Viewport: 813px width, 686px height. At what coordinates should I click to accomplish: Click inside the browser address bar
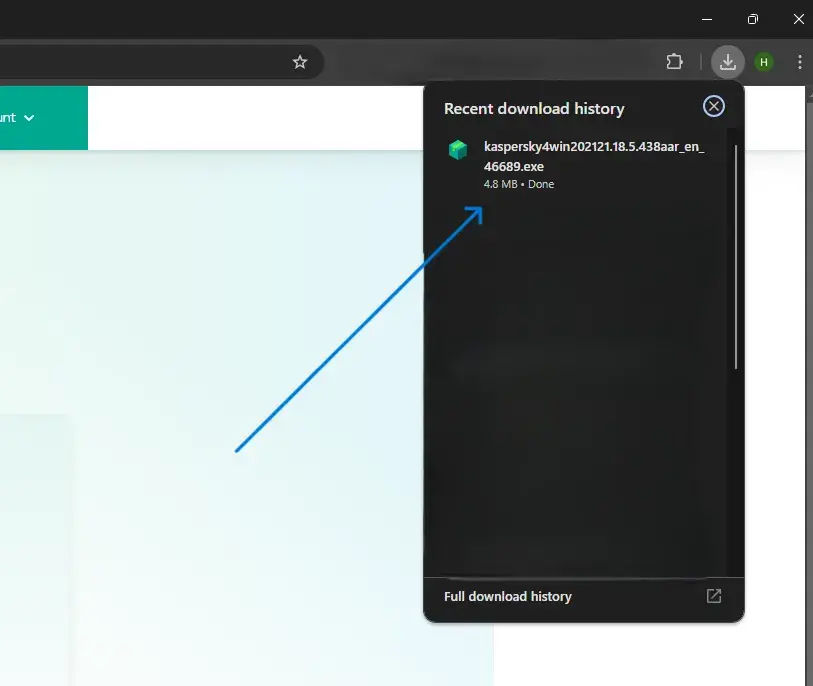pyautogui.click(x=150, y=61)
